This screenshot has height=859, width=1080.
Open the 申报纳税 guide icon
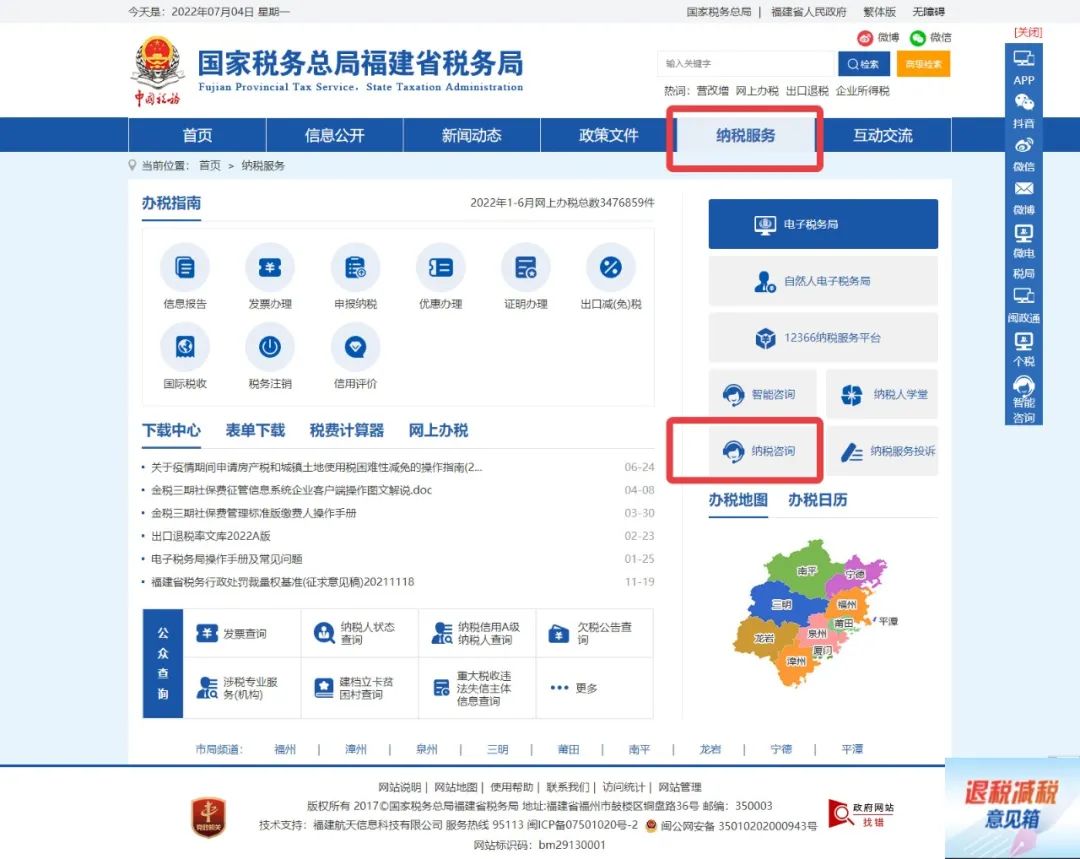(x=355, y=267)
